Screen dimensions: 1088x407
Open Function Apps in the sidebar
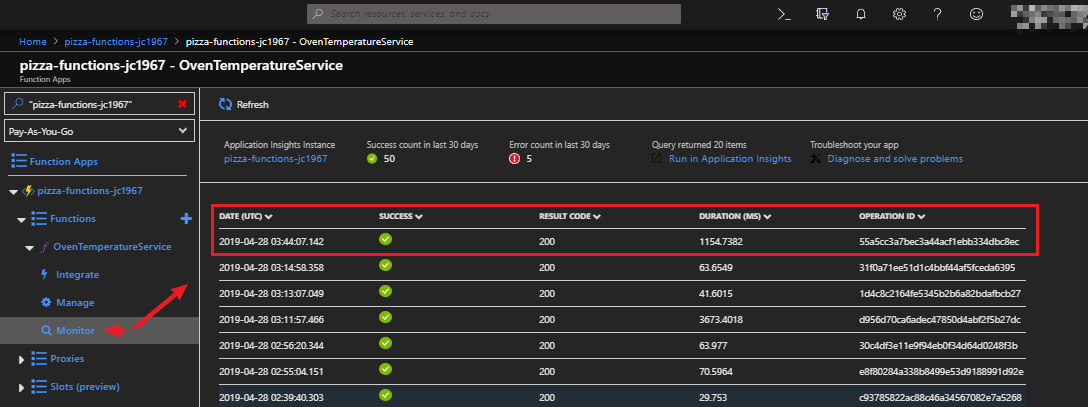pyautogui.click(x=64, y=162)
